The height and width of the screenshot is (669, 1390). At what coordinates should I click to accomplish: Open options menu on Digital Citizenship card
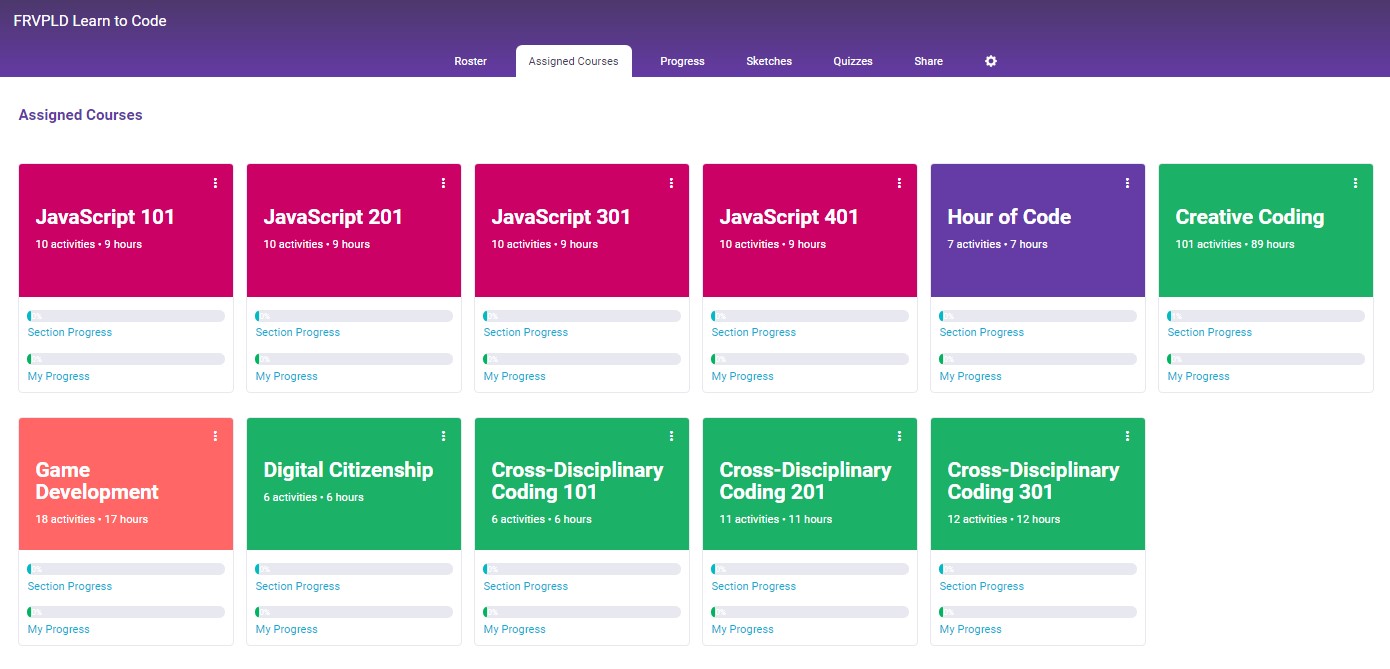443,436
